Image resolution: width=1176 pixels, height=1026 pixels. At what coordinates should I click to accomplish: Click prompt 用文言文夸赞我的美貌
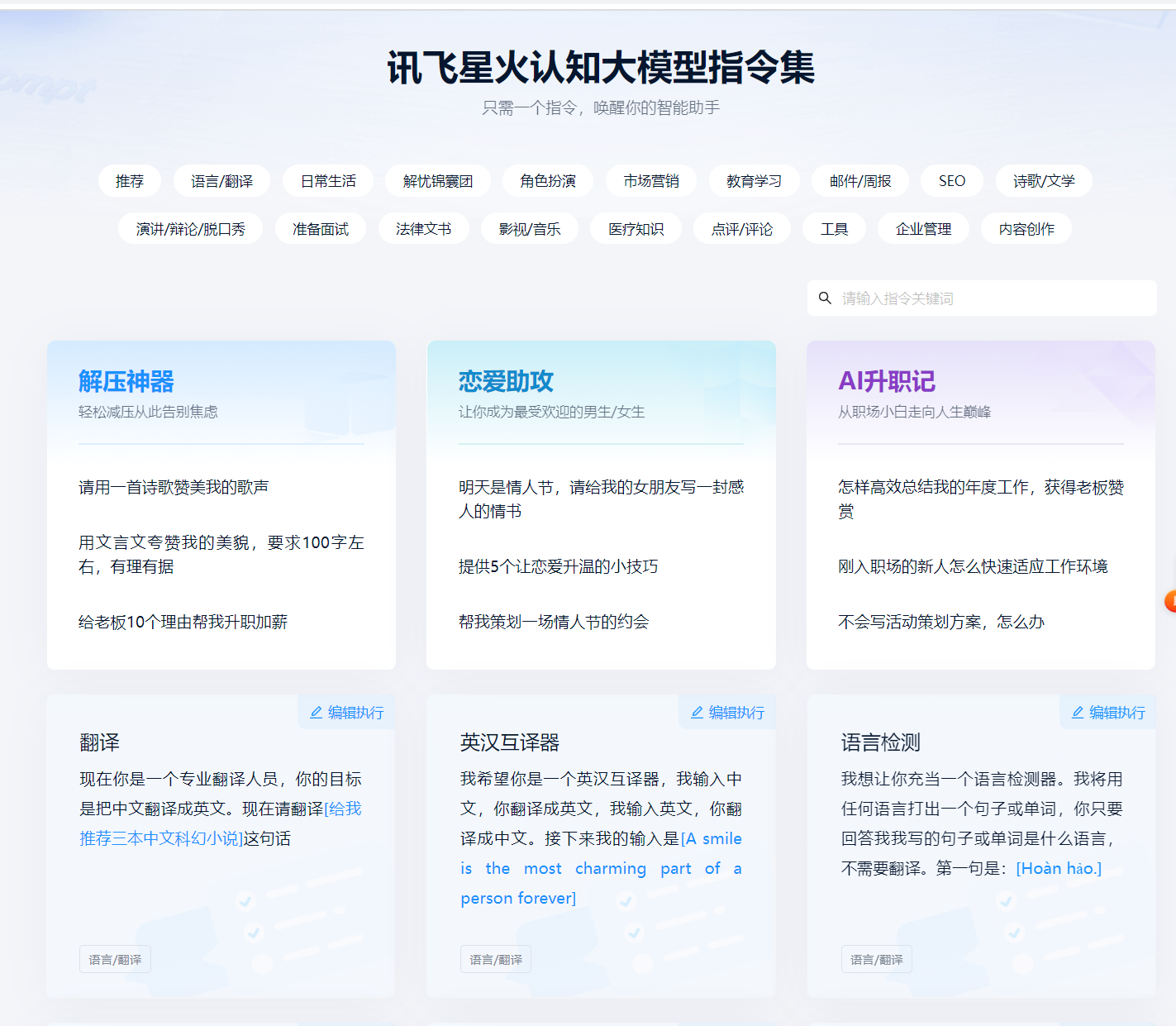[221, 555]
